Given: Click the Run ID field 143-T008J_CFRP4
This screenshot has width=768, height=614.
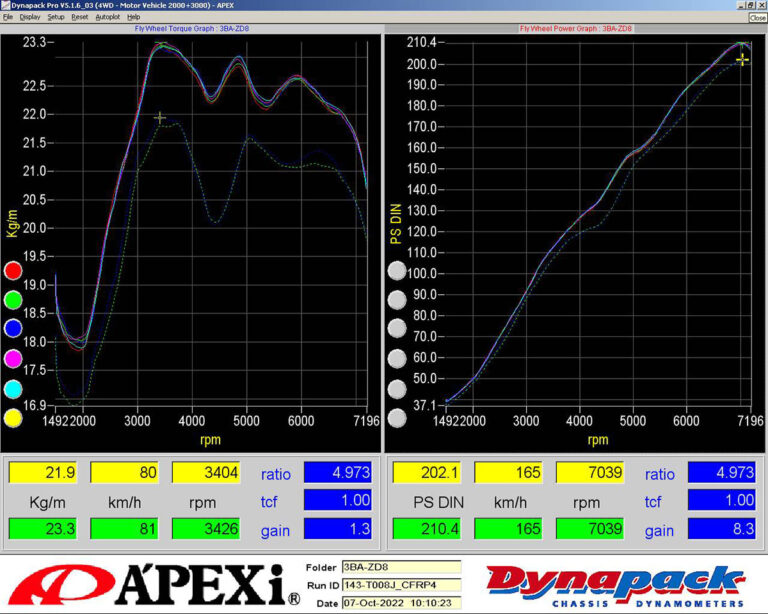Looking at the screenshot, I should (400, 584).
